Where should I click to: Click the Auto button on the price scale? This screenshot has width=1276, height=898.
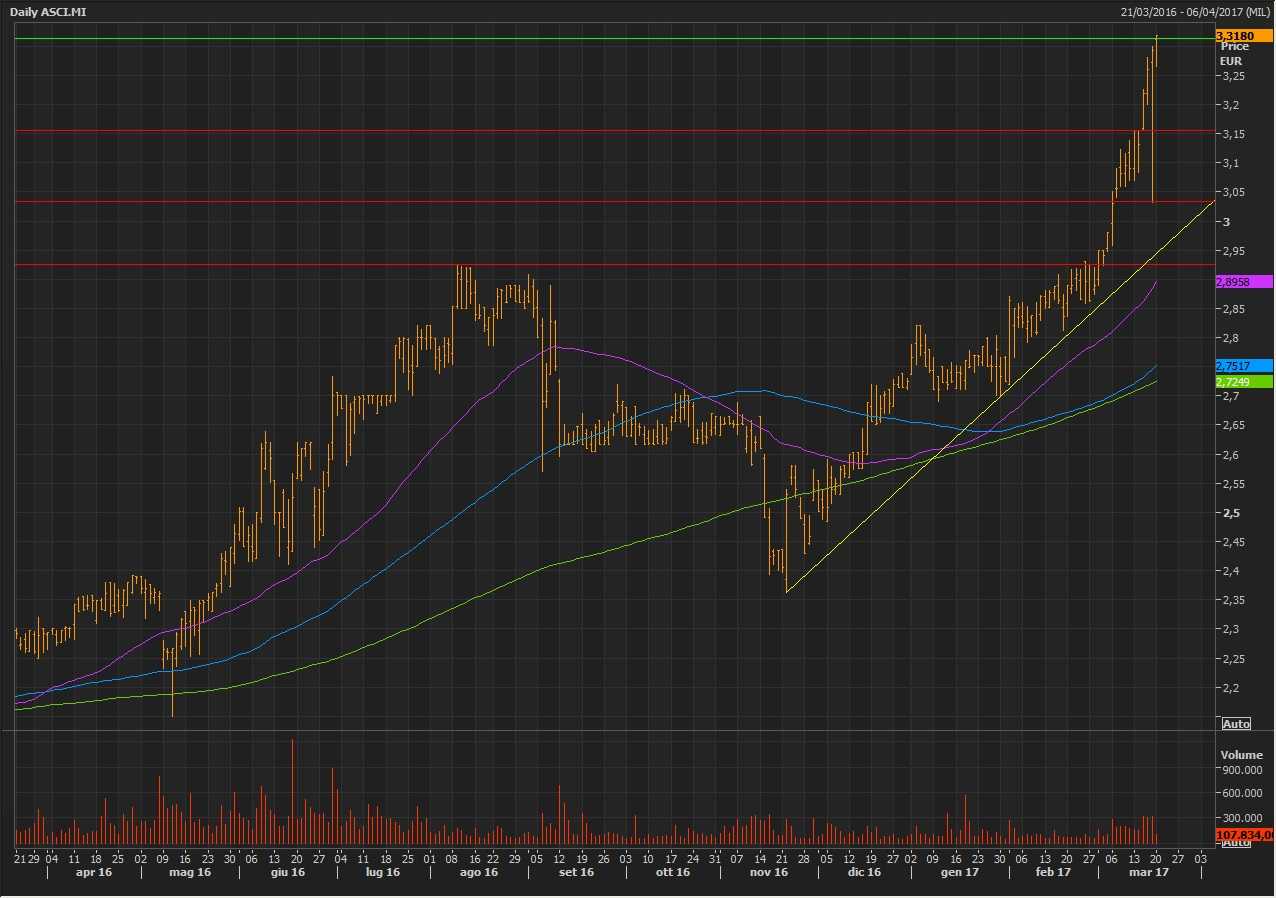(1236, 723)
